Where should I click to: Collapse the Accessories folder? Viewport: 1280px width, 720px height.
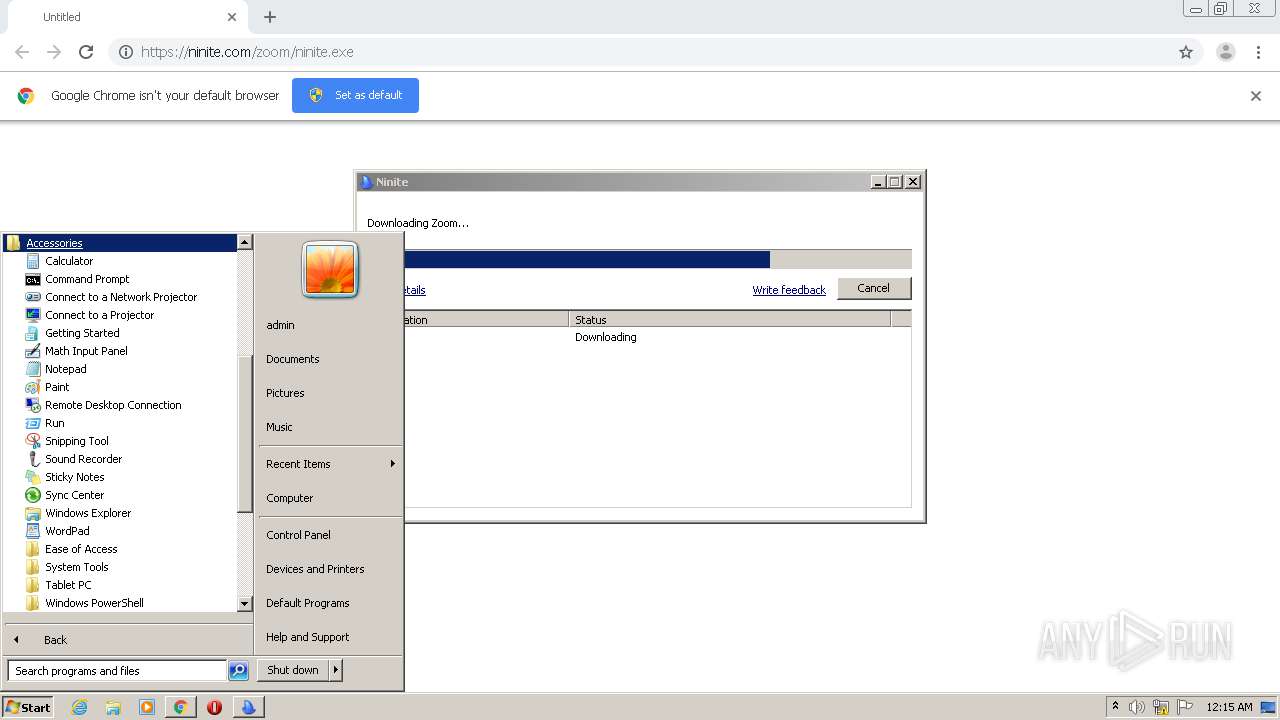click(54, 243)
